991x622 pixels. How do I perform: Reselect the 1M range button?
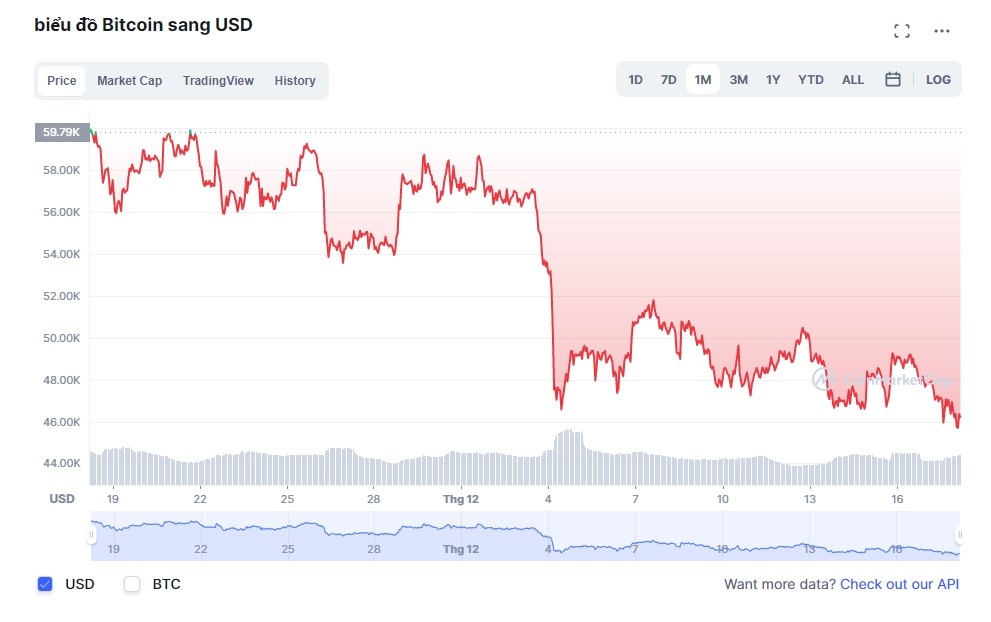(702, 78)
